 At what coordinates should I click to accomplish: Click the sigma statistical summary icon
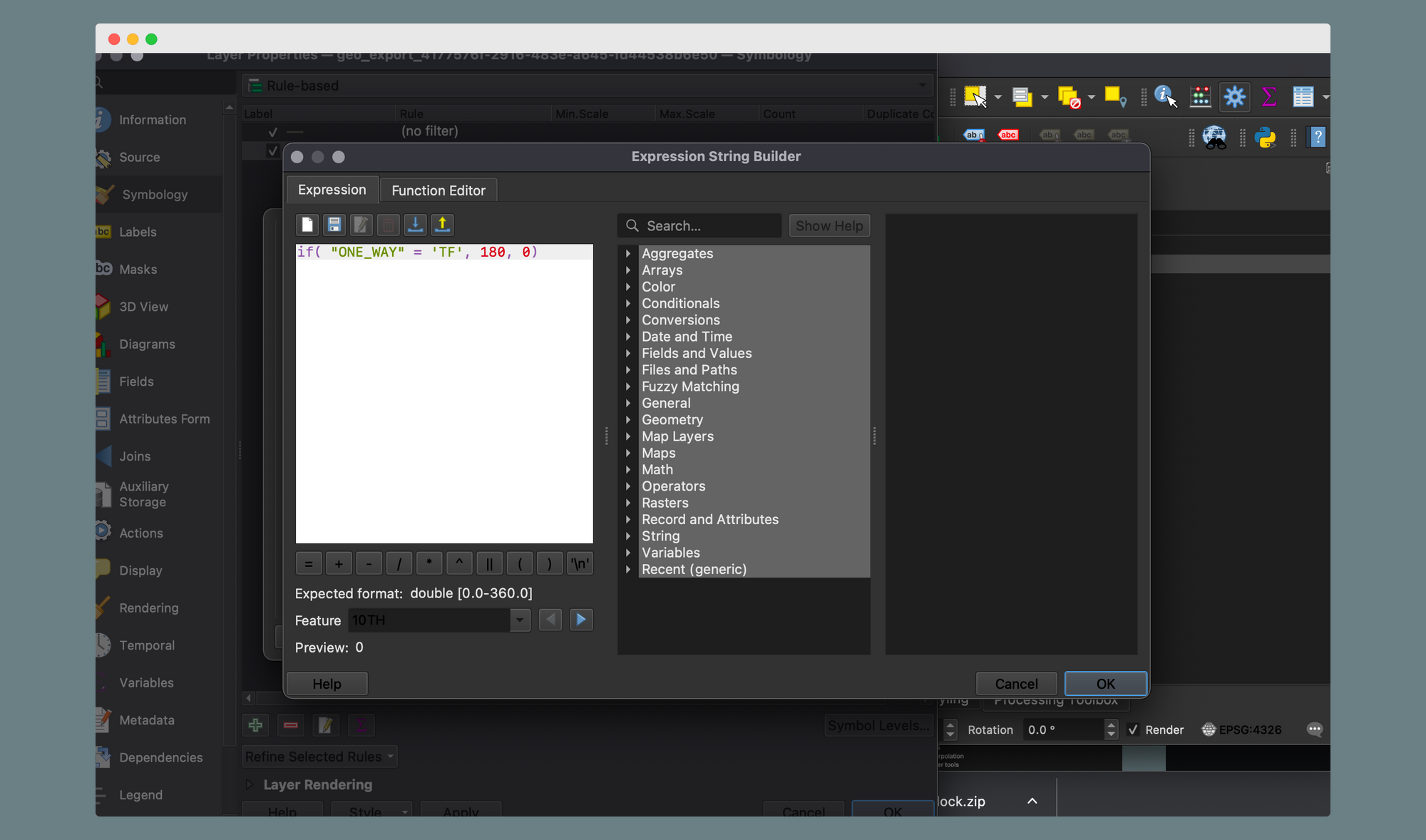coord(1268,96)
